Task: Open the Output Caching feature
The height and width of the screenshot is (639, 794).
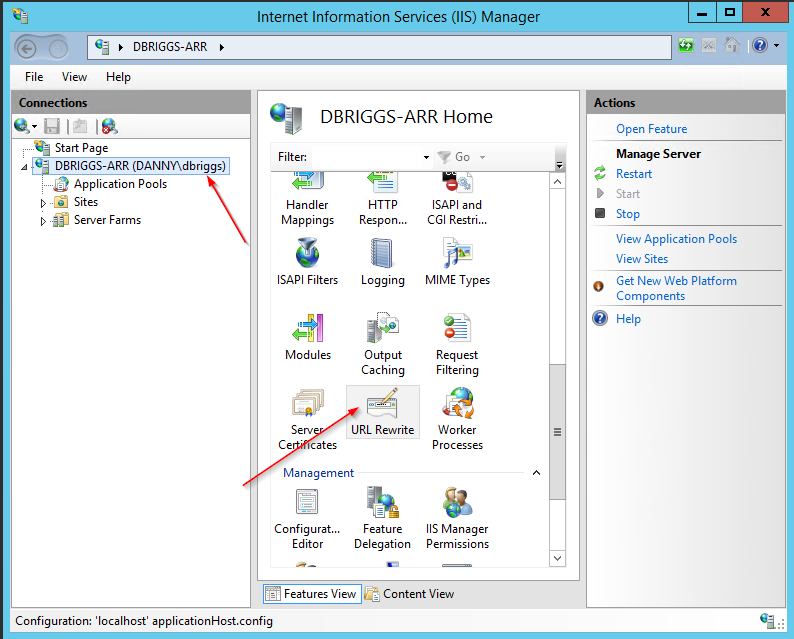Action: pyautogui.click(x=382, y=344)
